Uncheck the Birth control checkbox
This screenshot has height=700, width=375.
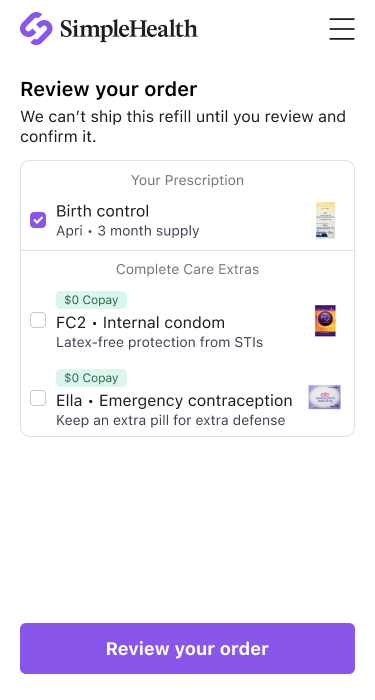click(x=38, y=220)
